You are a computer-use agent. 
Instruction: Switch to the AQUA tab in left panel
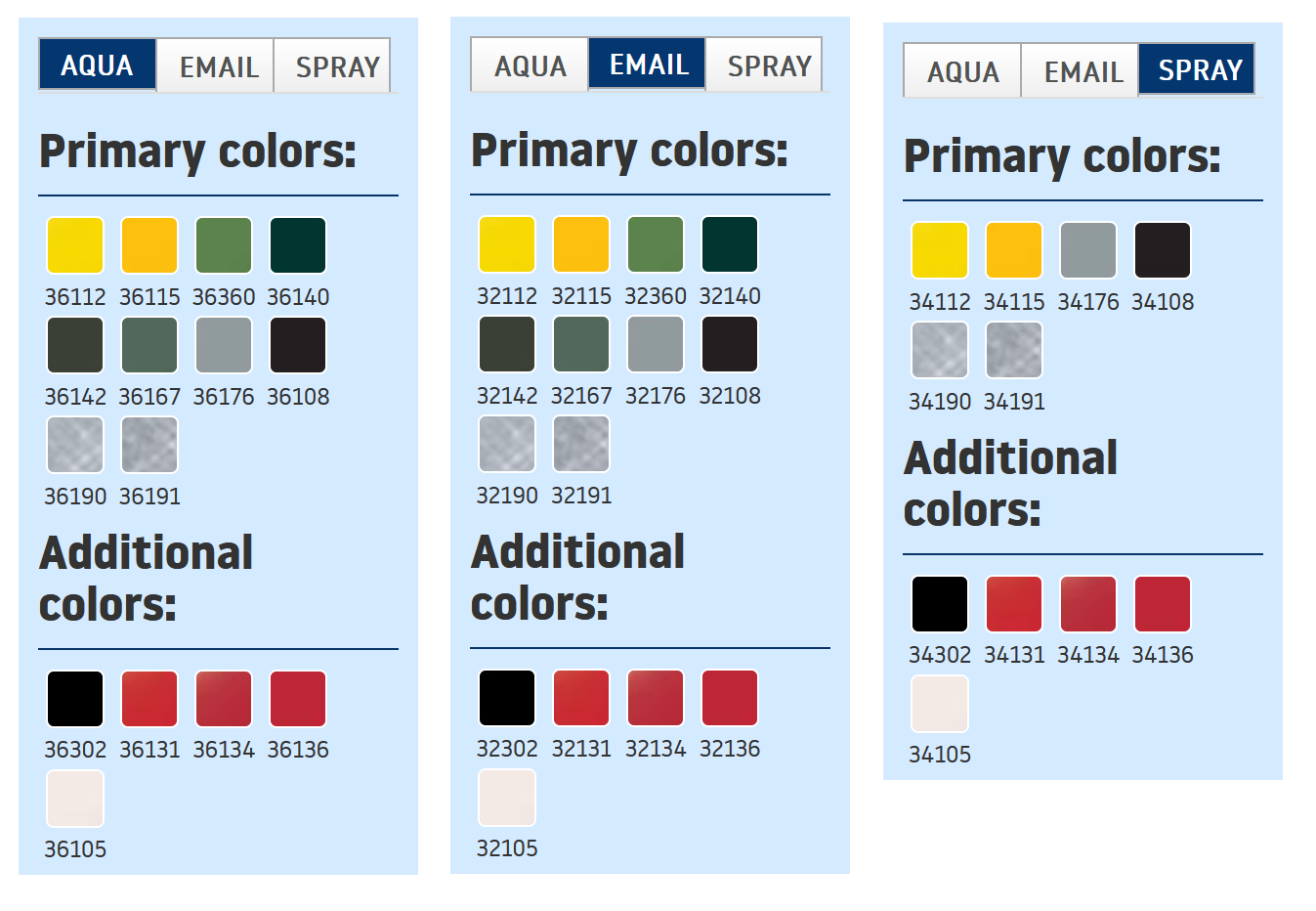97,65
